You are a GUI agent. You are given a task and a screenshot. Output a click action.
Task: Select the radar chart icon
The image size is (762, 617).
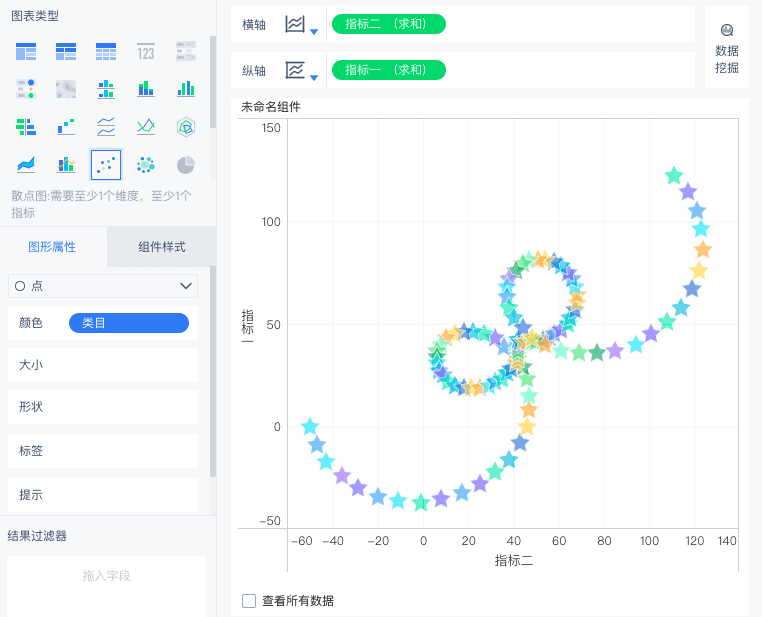tap(186, 127)
